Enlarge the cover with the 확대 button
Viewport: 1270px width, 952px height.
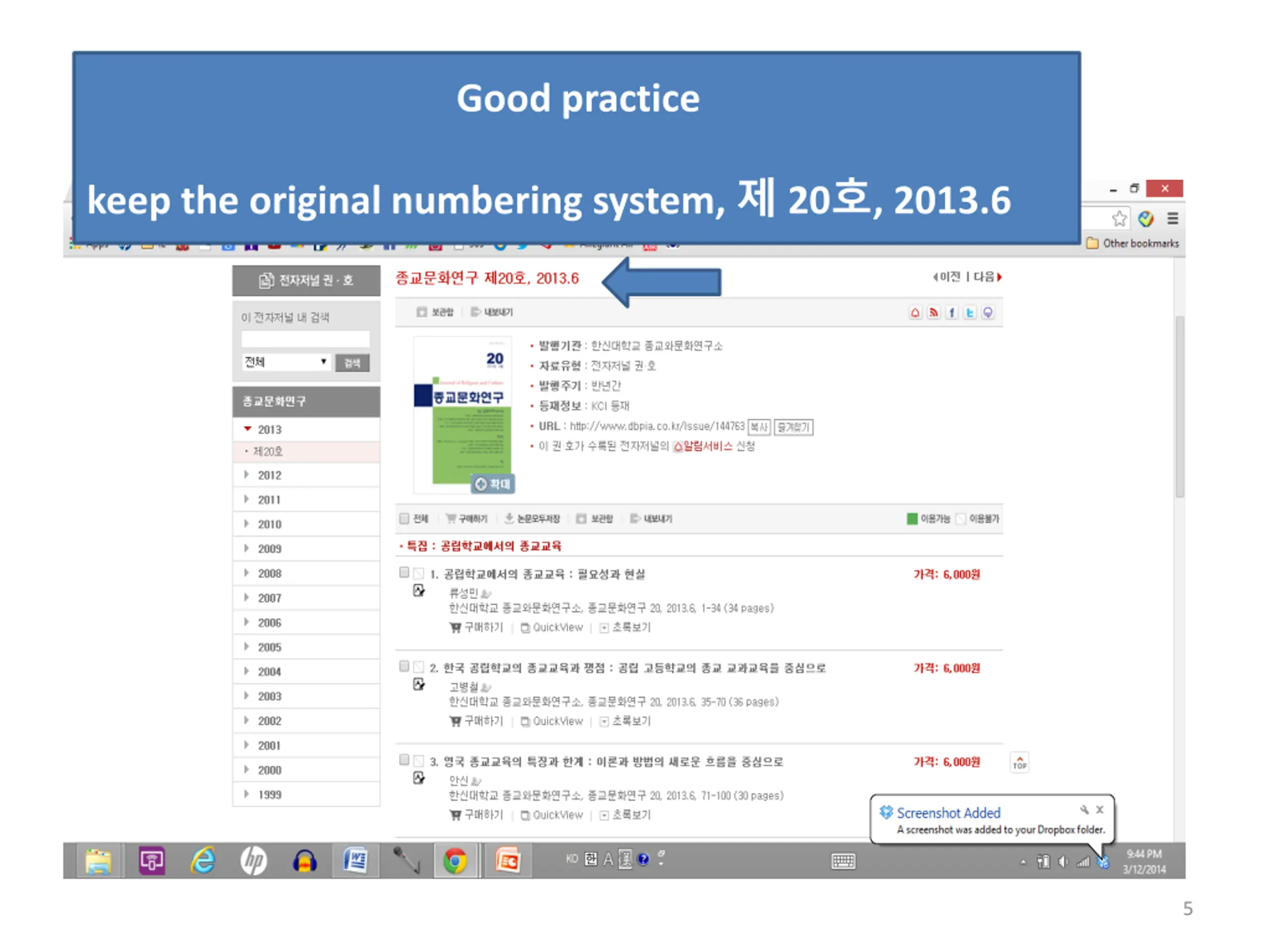point(493,484)
